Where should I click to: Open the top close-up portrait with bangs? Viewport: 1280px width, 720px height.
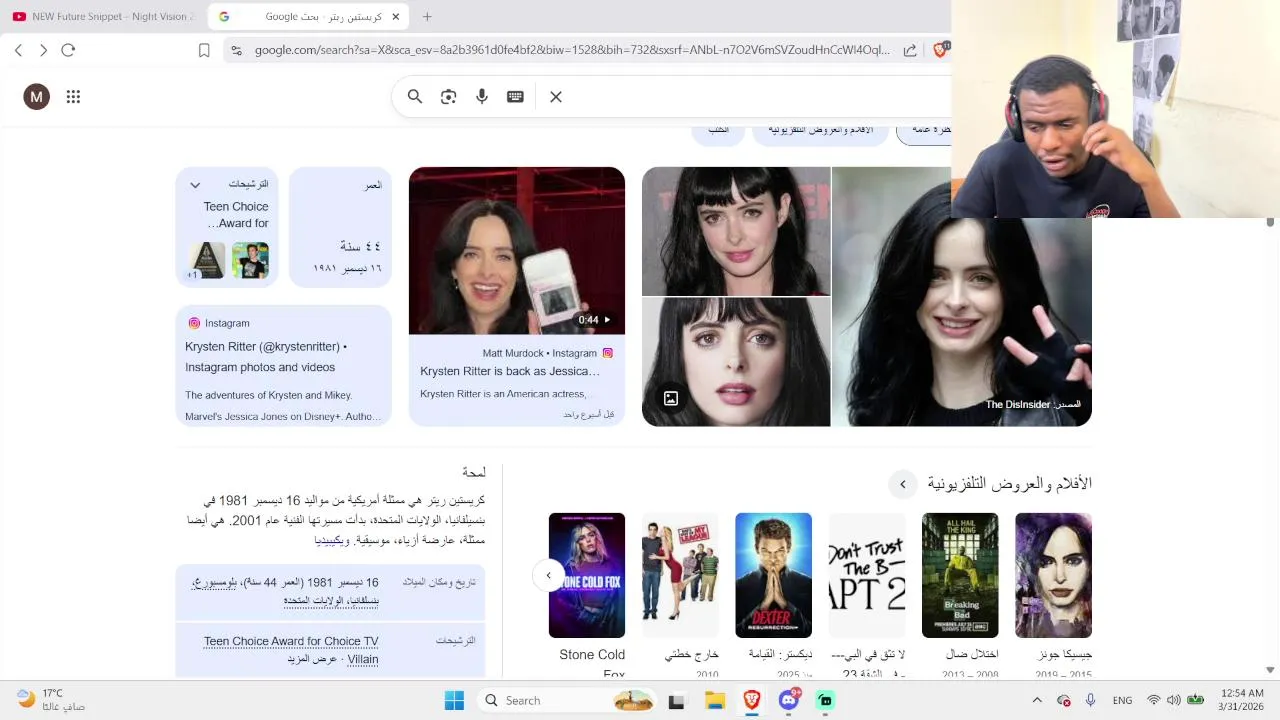click(x=736, y=231)
